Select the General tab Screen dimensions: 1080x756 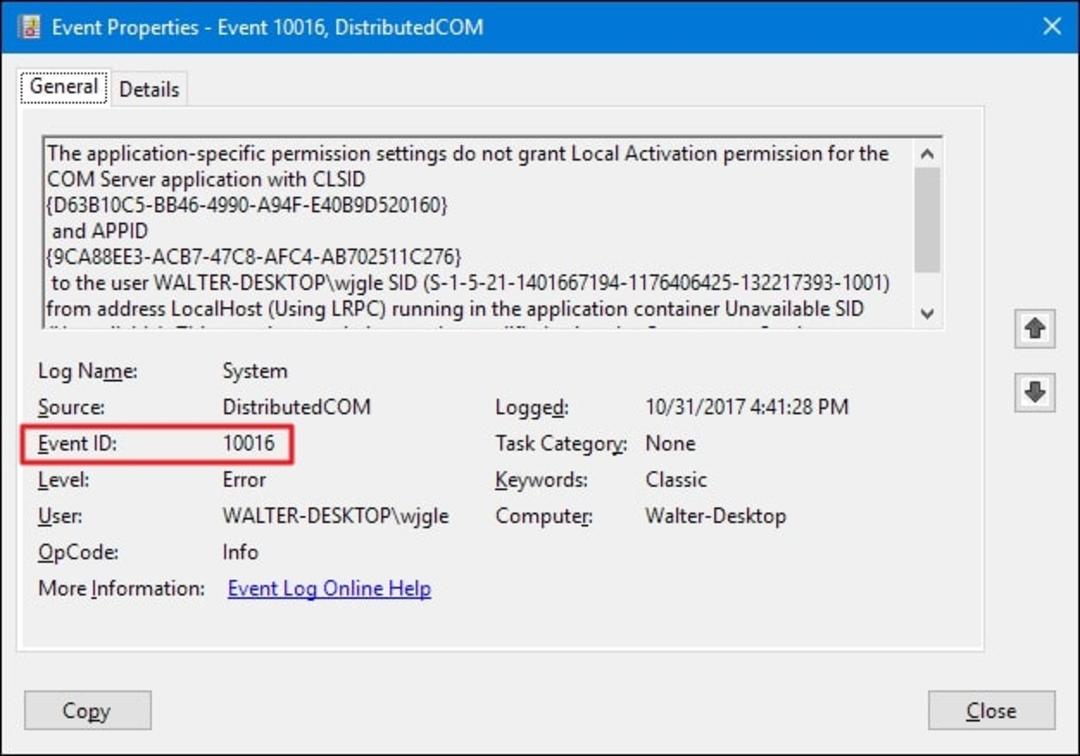[63, 87]
